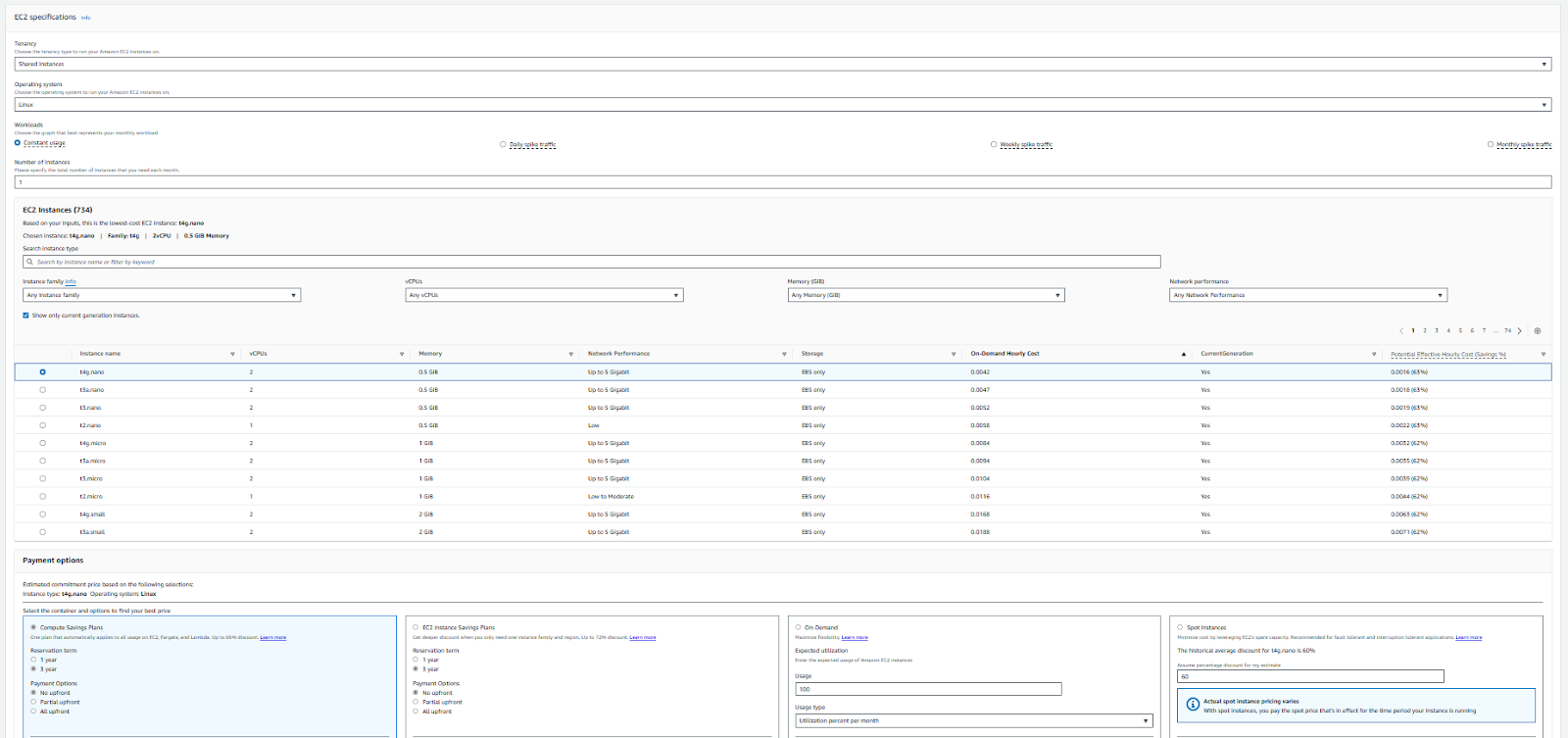This screenshot has height=738, width=1568.
Task: Select the Spot Instances payment option
Action: coord(1180,627)
